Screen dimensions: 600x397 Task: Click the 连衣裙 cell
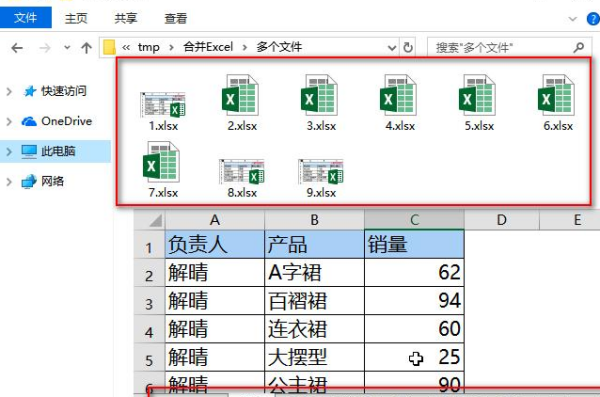point(315,329)
